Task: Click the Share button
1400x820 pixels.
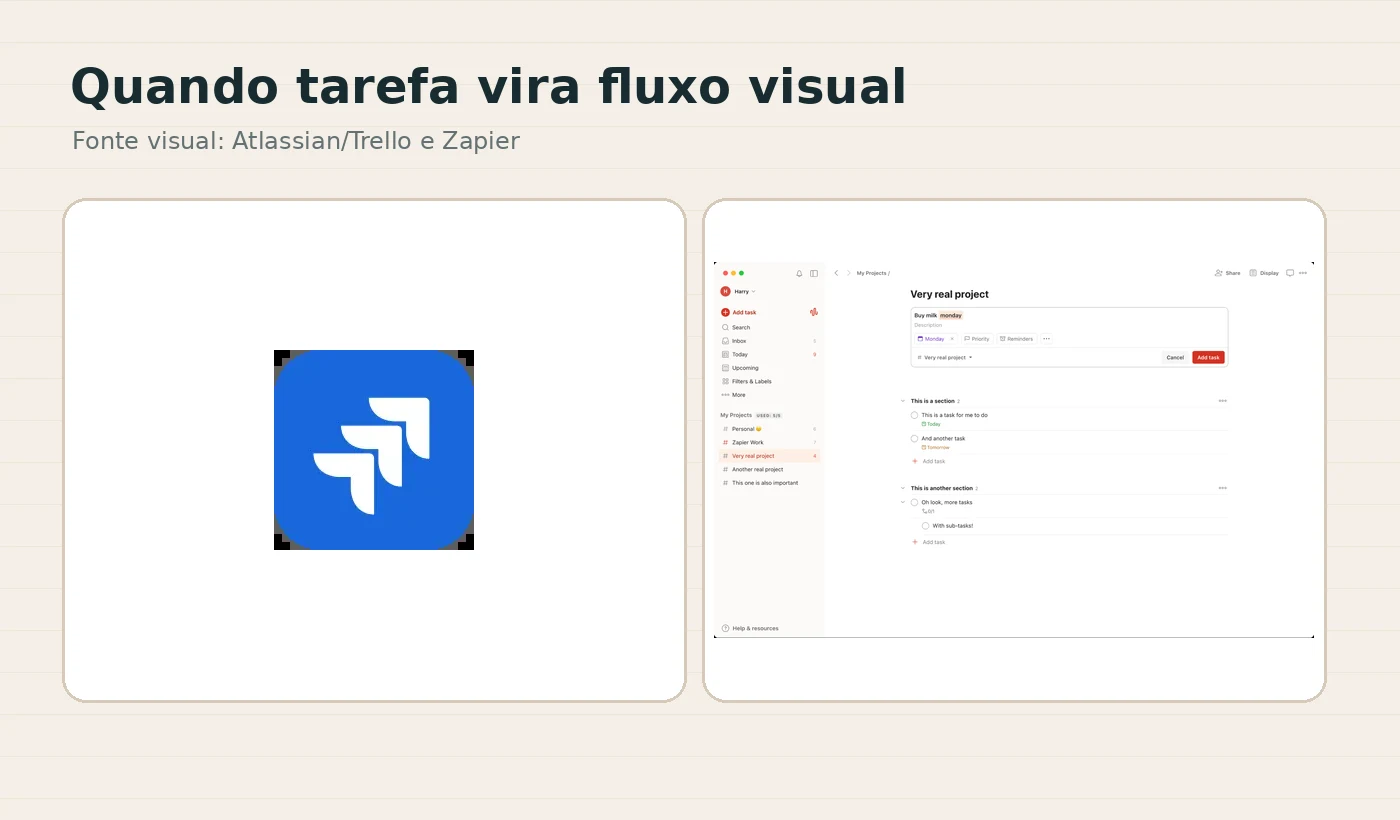Action: tap(1227, 273)
